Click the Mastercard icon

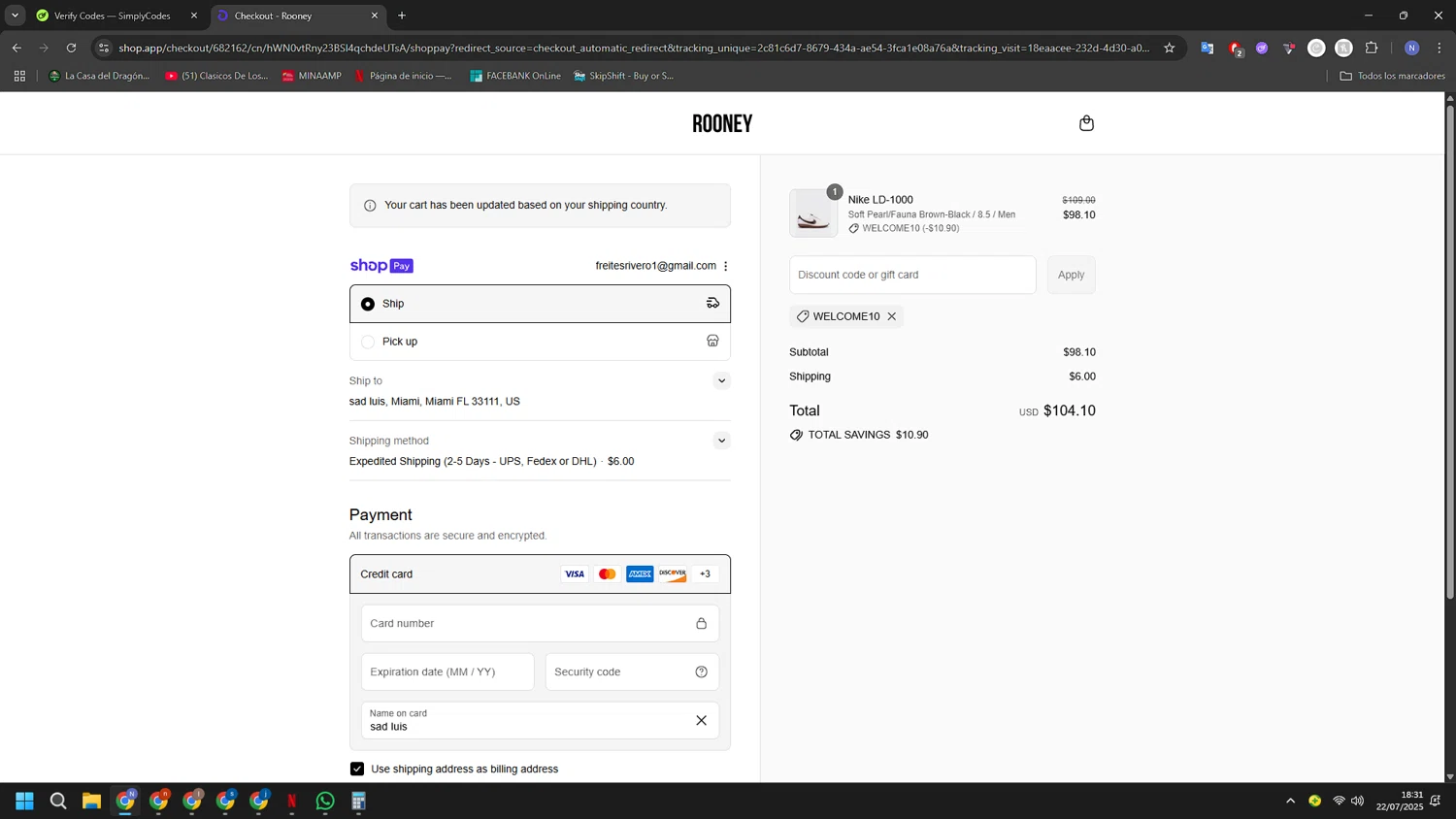[x=608, y=574]
